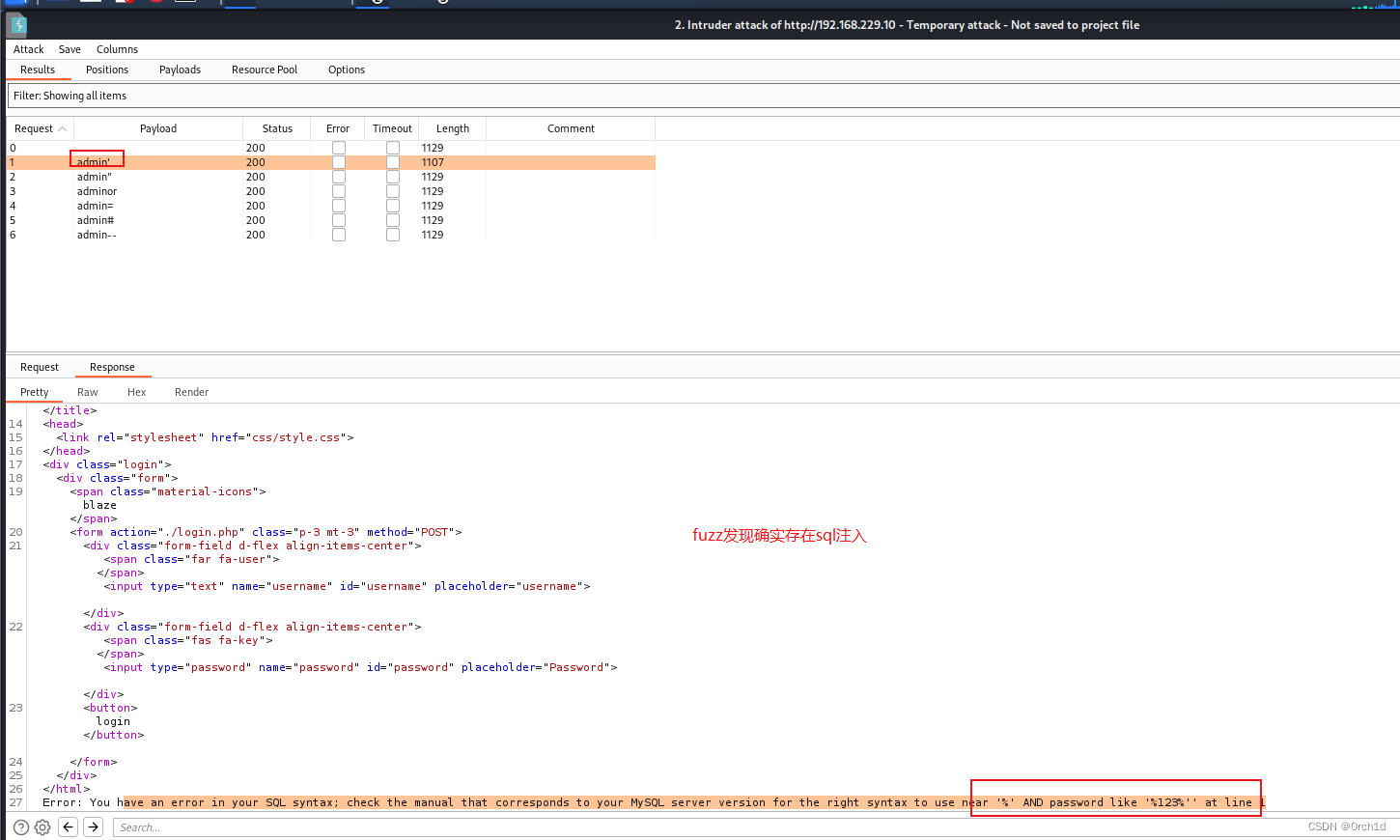Sort by Length column header

[453, 128]
